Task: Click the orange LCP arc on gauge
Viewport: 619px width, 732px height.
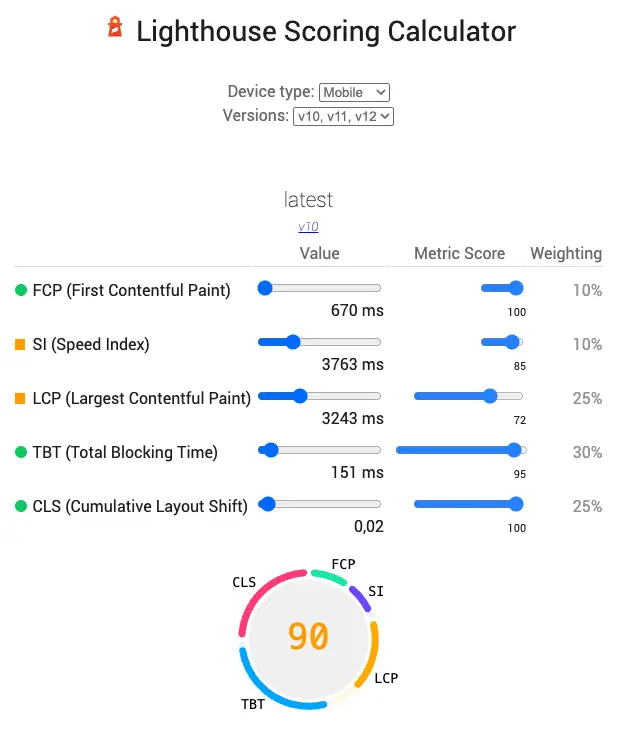Action: 370,654
